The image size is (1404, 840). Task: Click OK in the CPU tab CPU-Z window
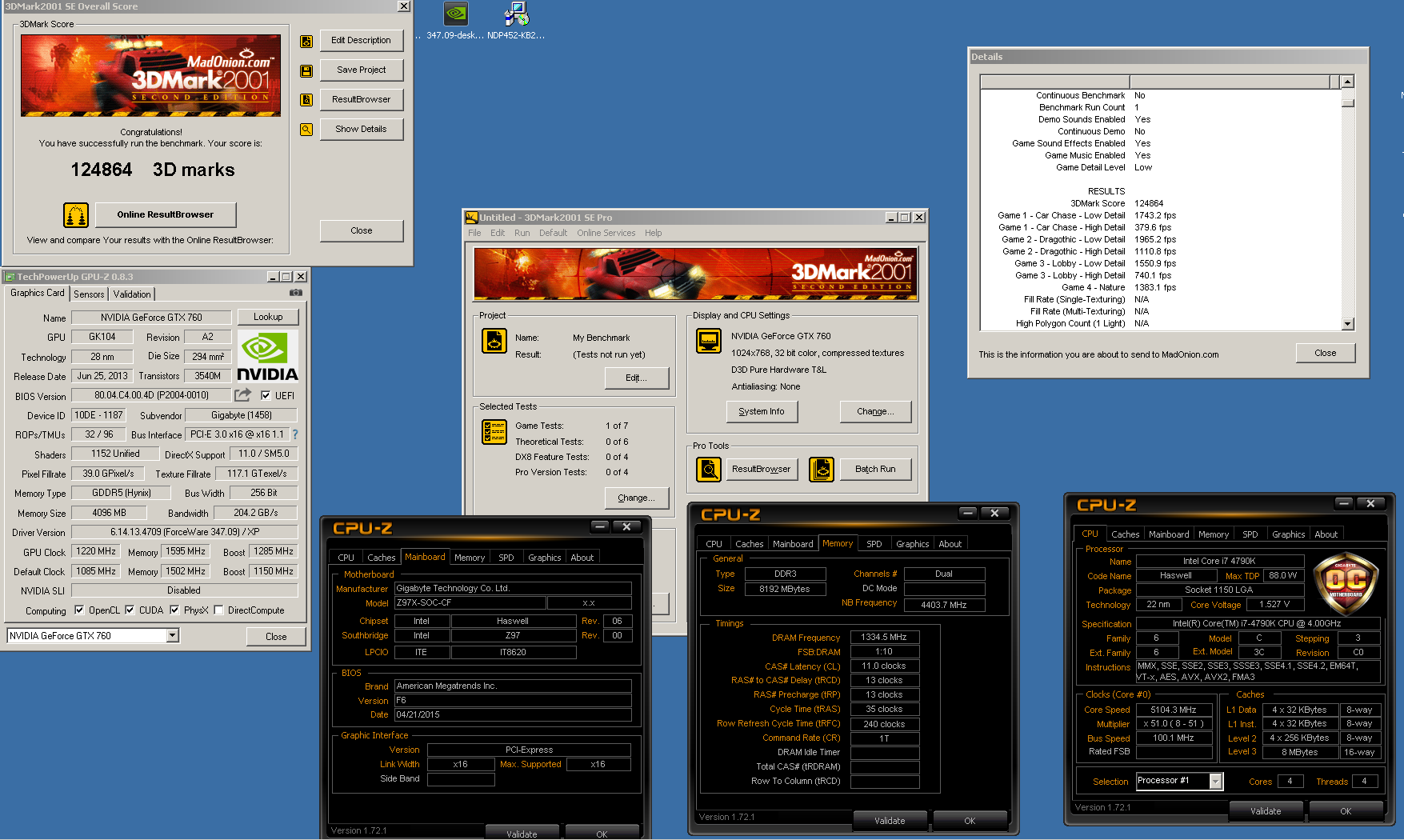pos(1346,811)
